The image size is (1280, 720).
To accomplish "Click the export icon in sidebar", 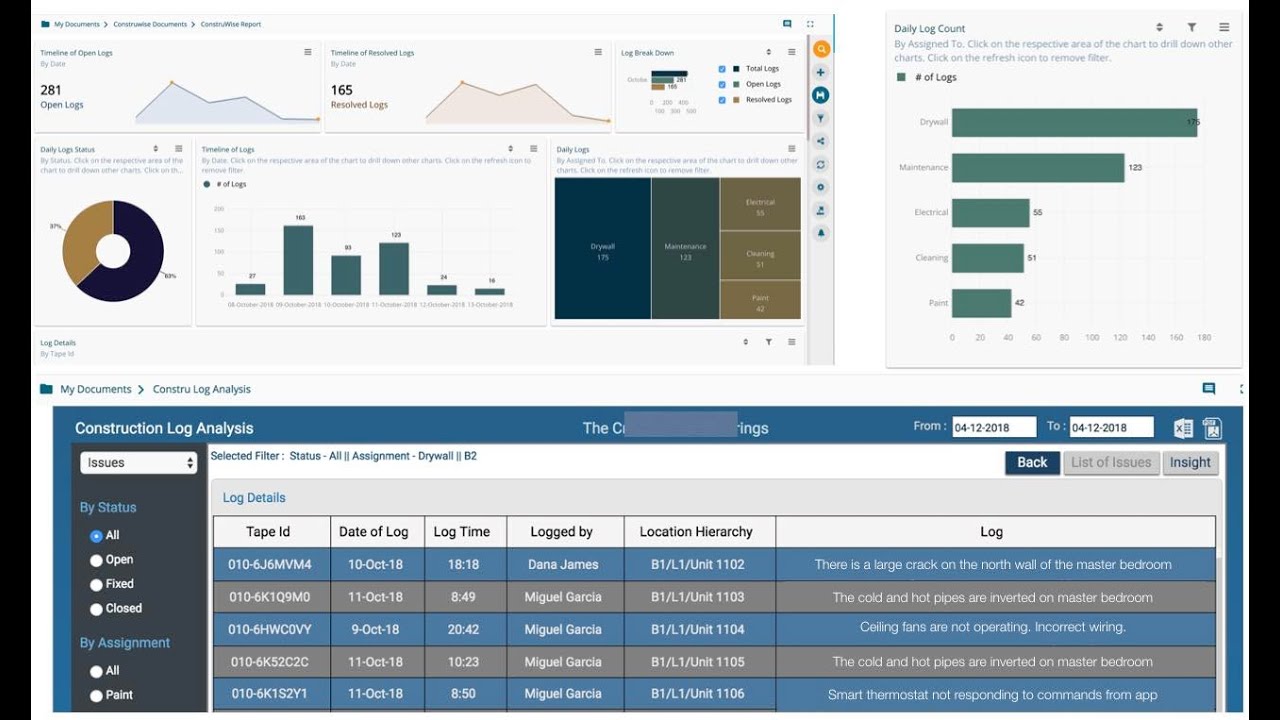I will click(821, 210).
